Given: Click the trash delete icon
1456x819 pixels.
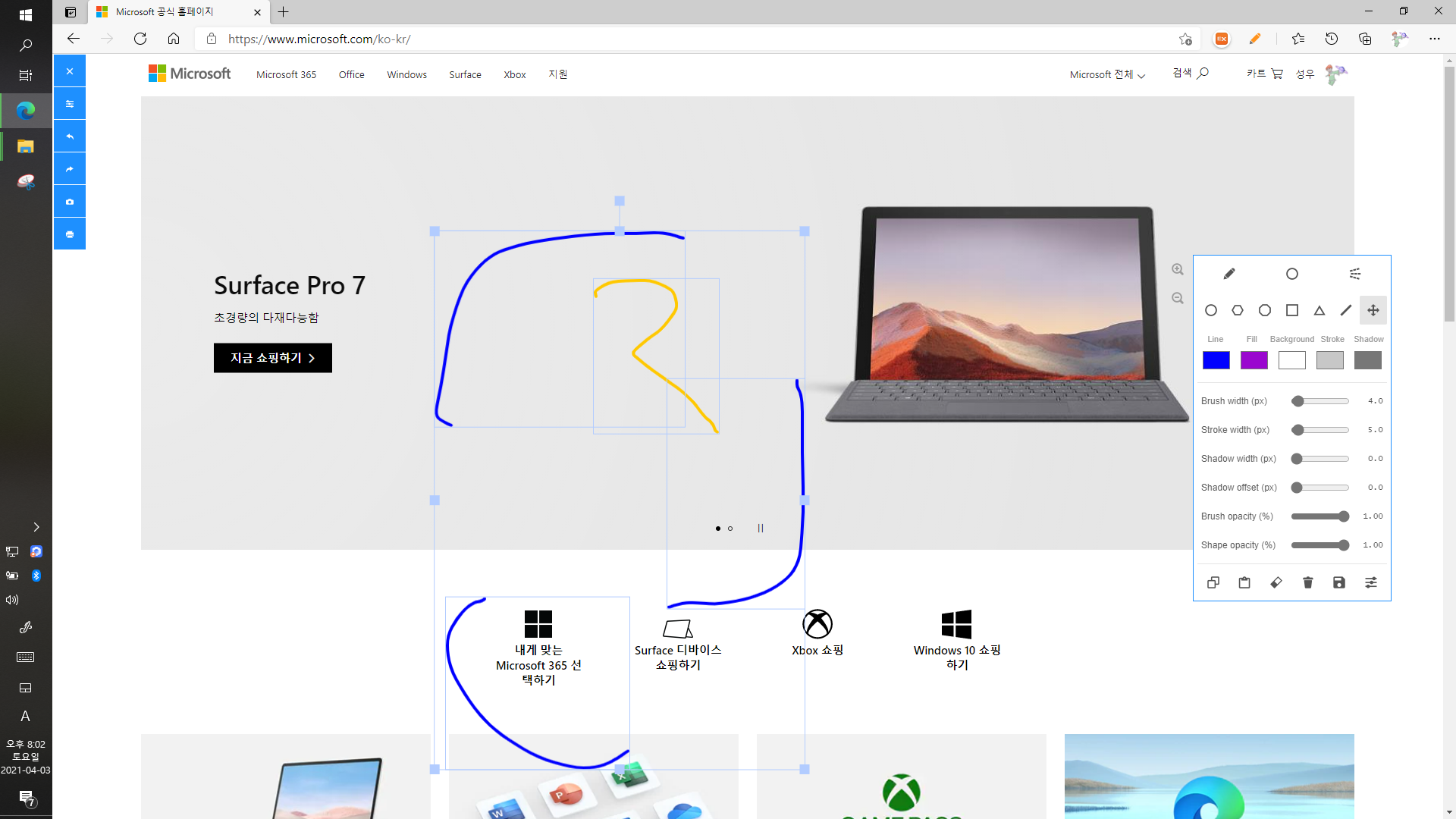Looking at the screenshot, I should 1307,582.
